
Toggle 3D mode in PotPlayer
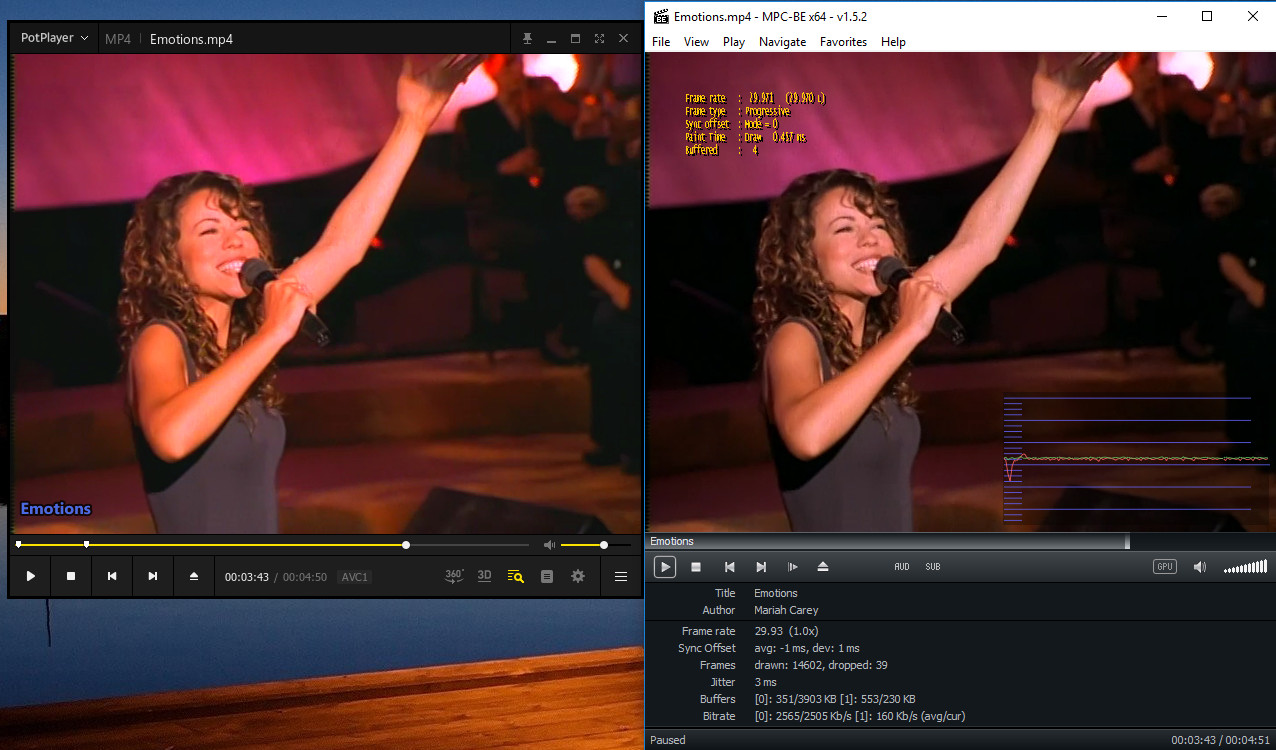click(484, 576)
